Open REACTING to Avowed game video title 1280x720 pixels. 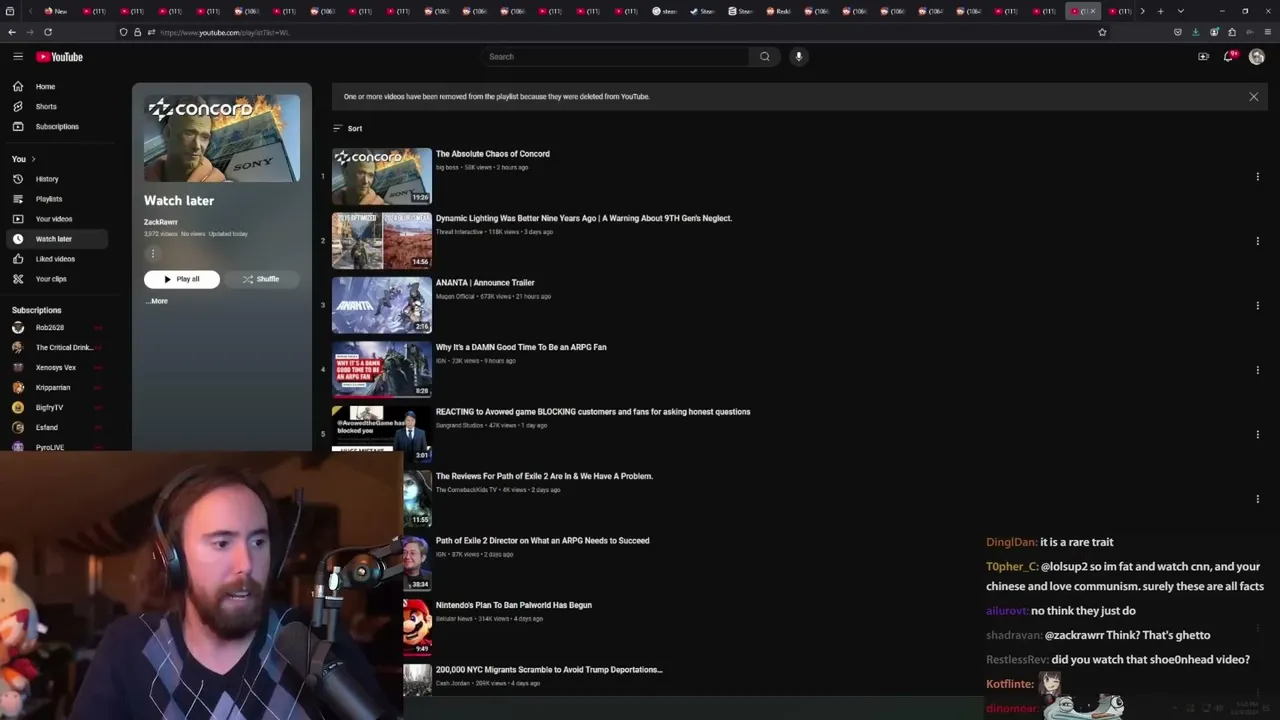pos(593,412)
